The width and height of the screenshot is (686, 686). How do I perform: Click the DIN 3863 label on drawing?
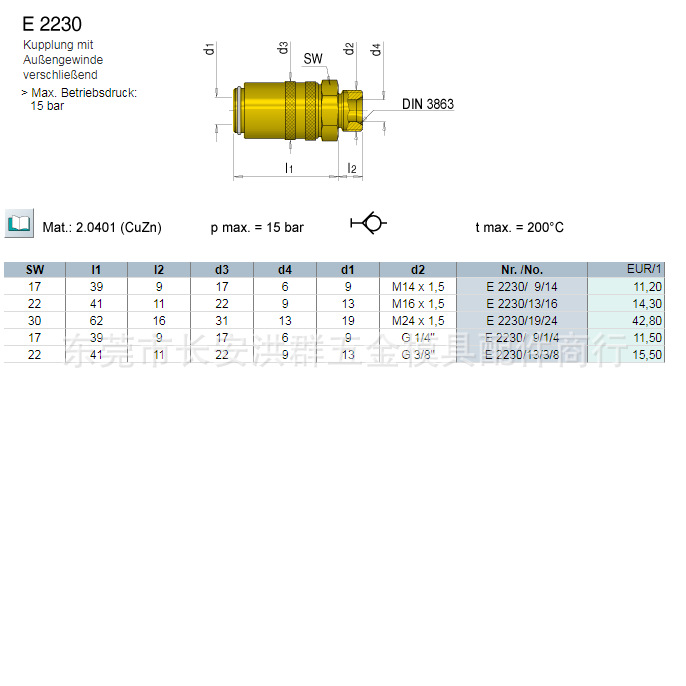point(428,104)
